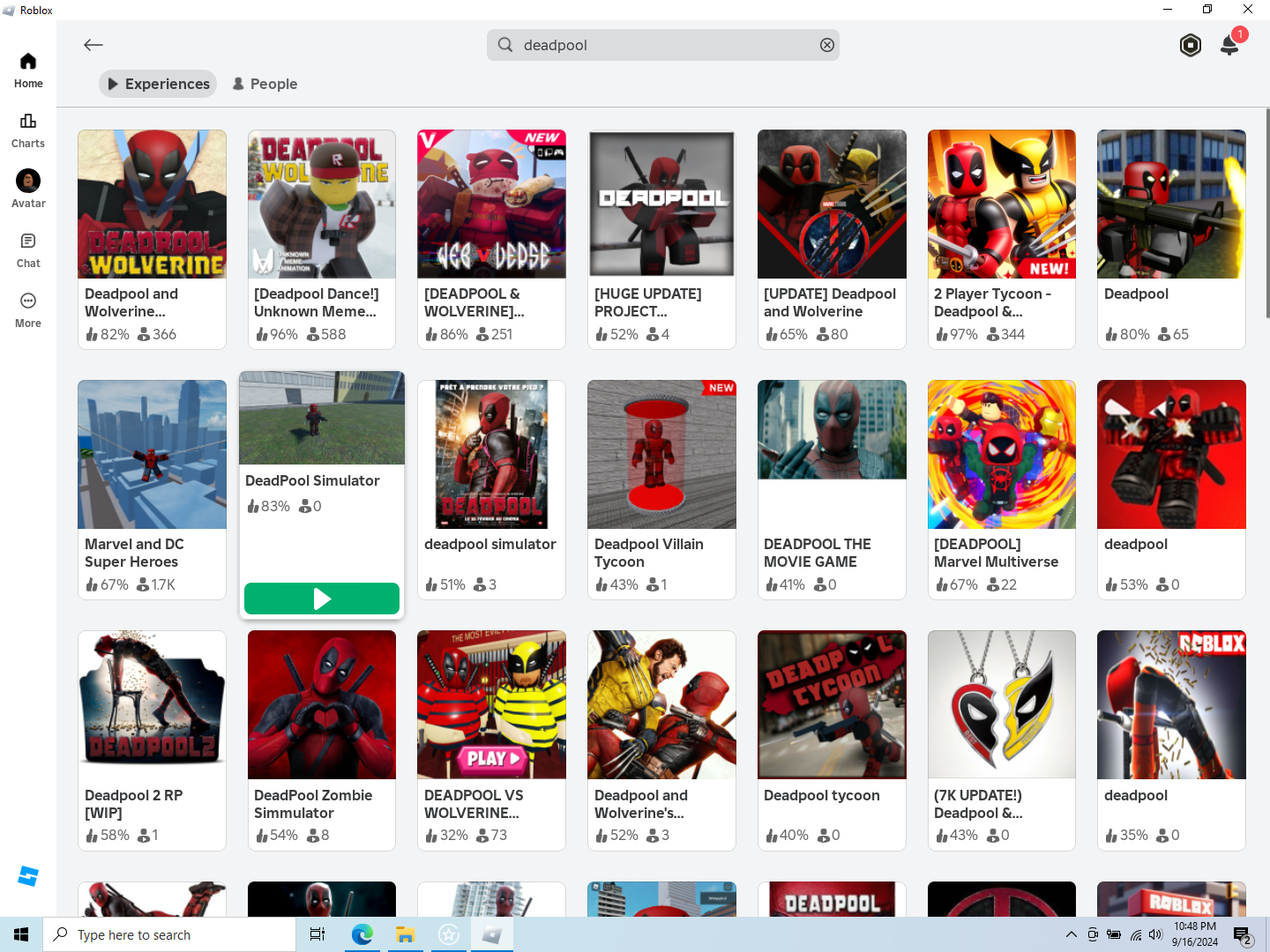Viewport: 1270px width, 952px height.
Task: Open the deadpool experience rated 35%
Action: click(1171, 740)
